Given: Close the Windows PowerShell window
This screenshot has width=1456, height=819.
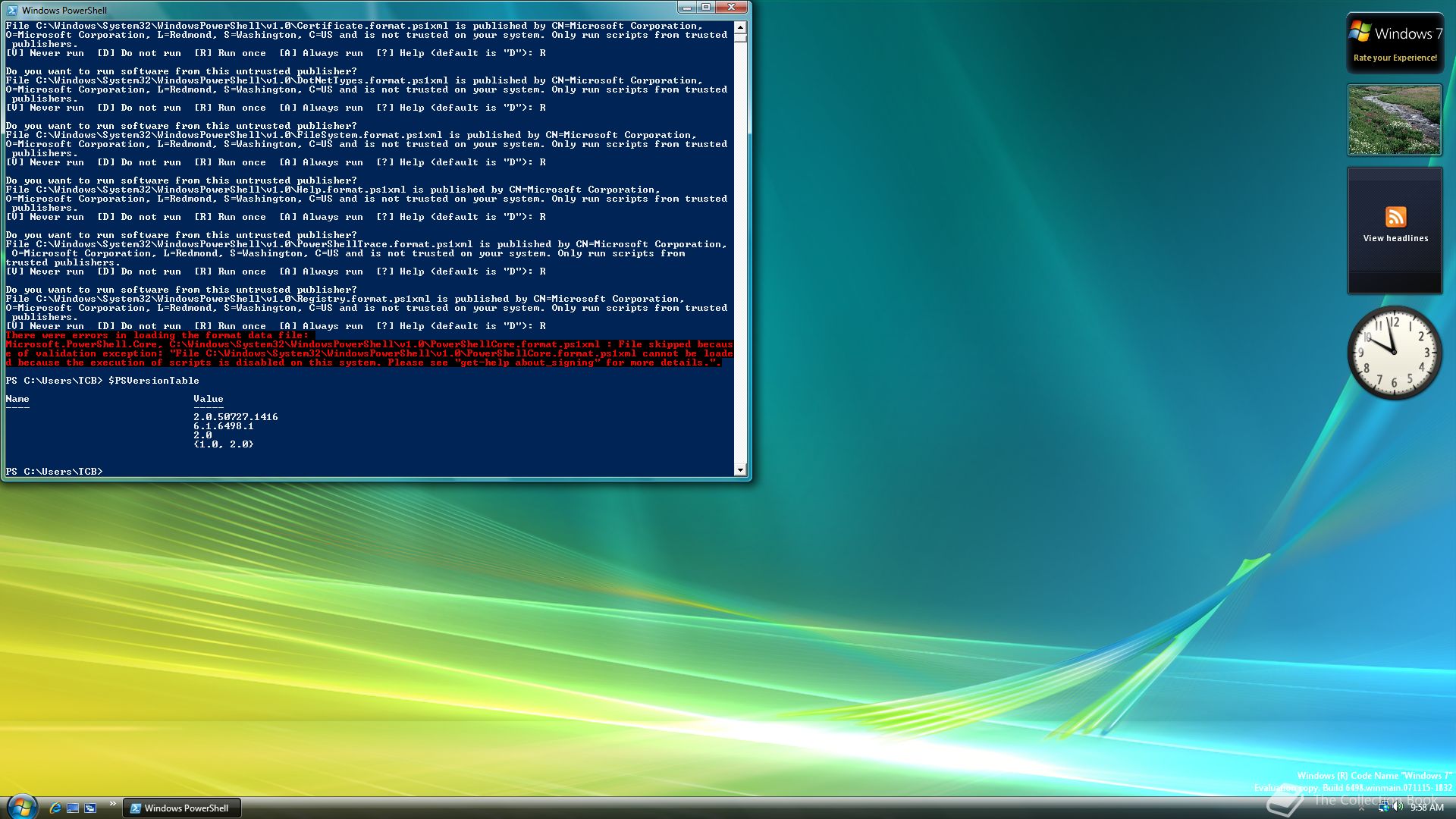Looking at the screenshot, I should coord(732,8).
